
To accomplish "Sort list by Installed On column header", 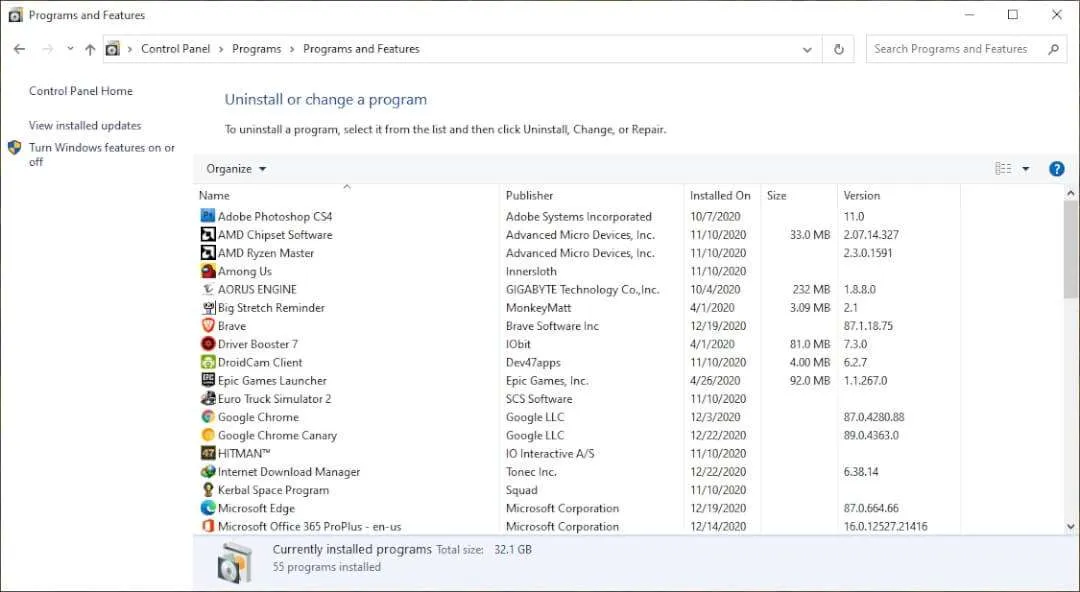I will 722,195.
